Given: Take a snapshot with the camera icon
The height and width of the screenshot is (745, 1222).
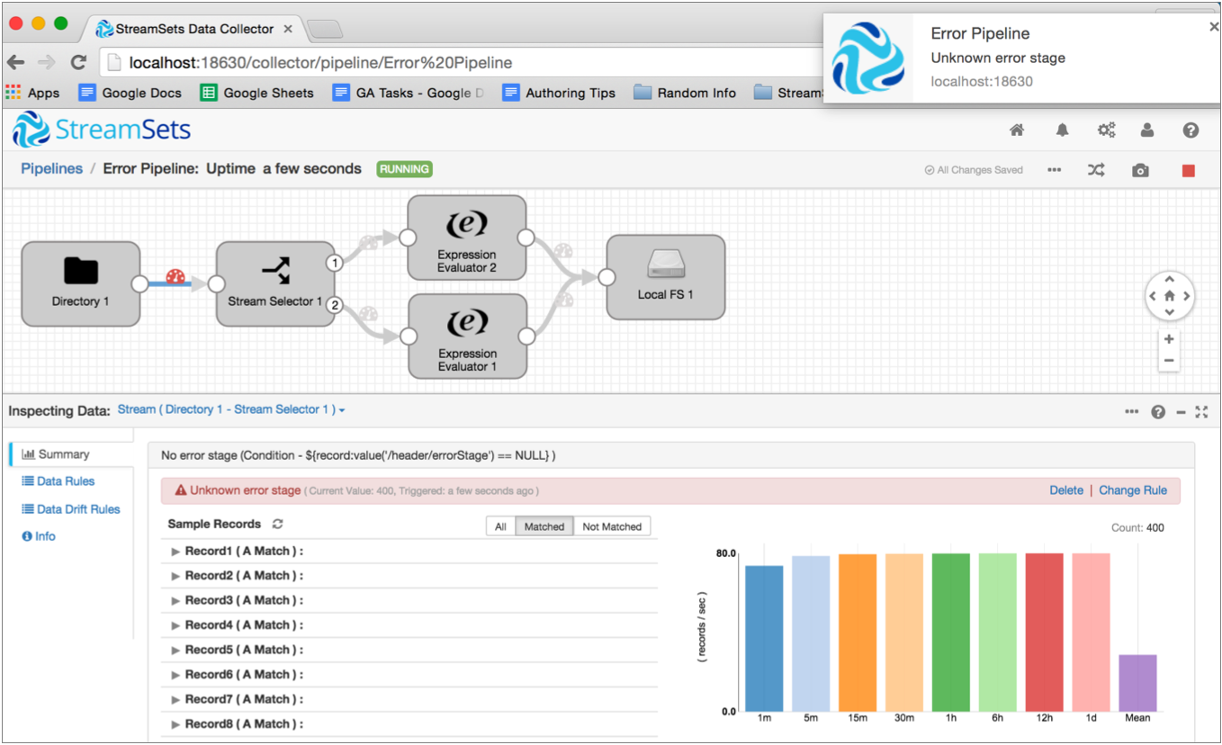Looking at the screenshot, I should click(1140, 171).
